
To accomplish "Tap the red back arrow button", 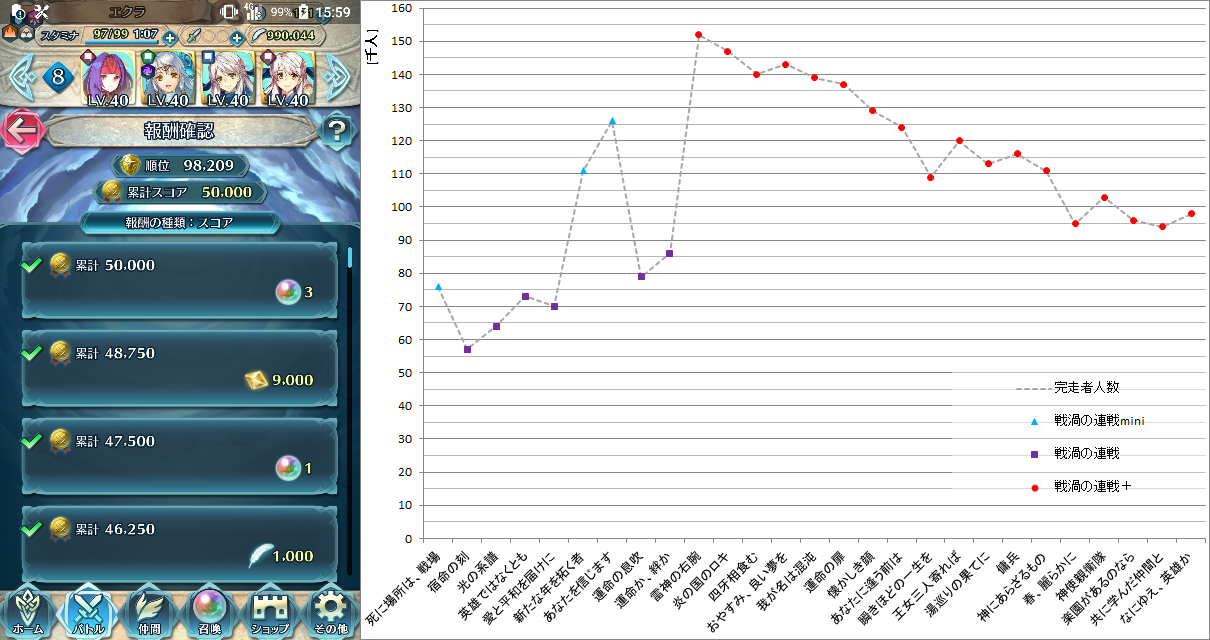I will [24, 129].
